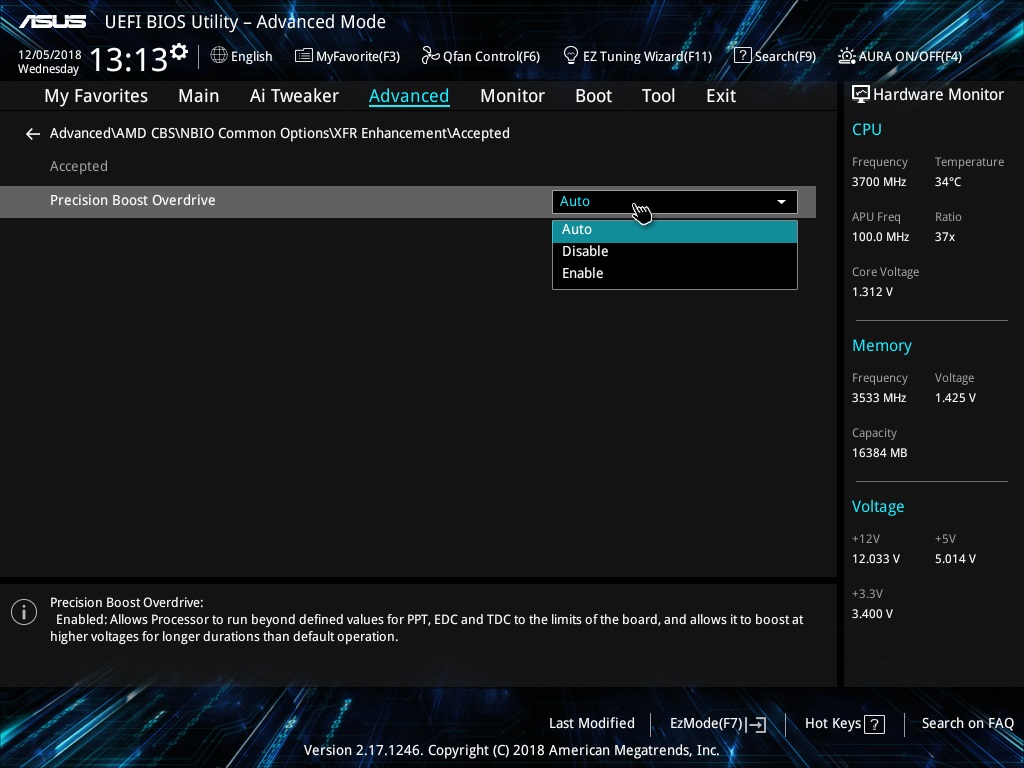The height and width of the screenshot is (768, 1024).
Task: Toggle AURA lighting sun icon
Action: [x=846, y=56]
